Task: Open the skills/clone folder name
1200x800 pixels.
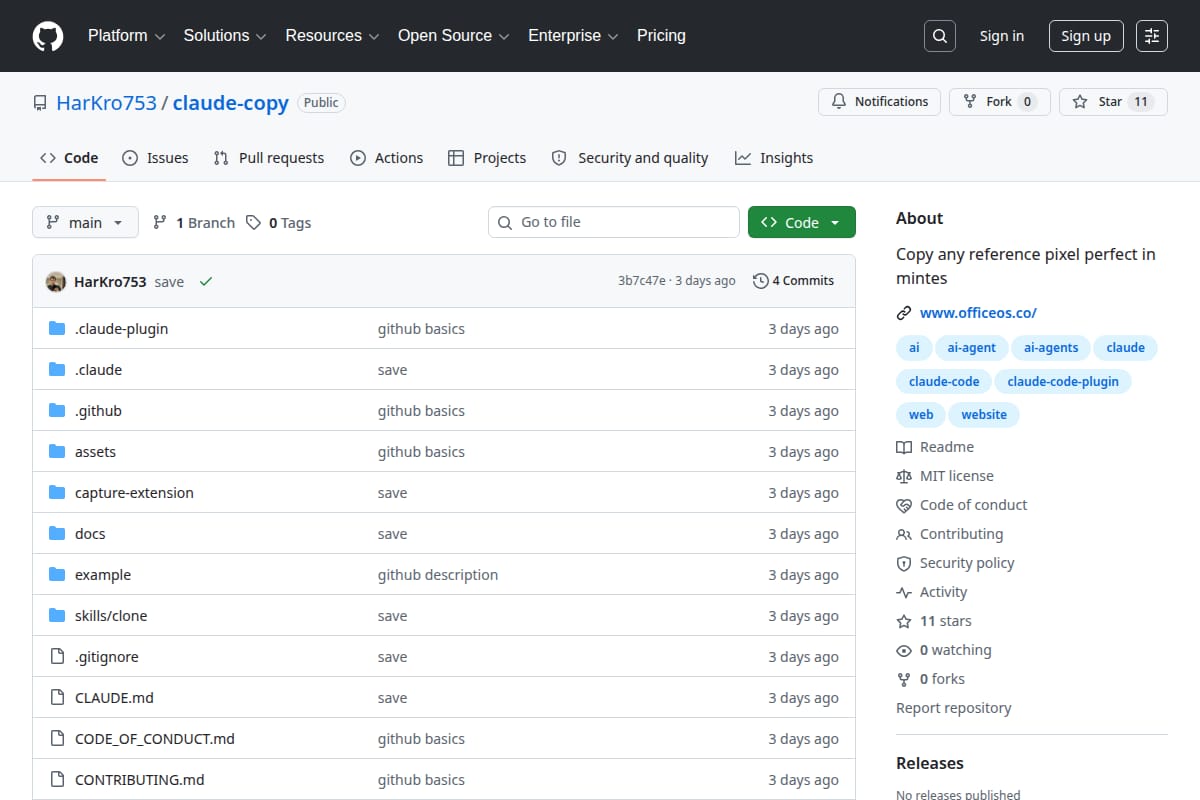Action: tap(111, 616)
